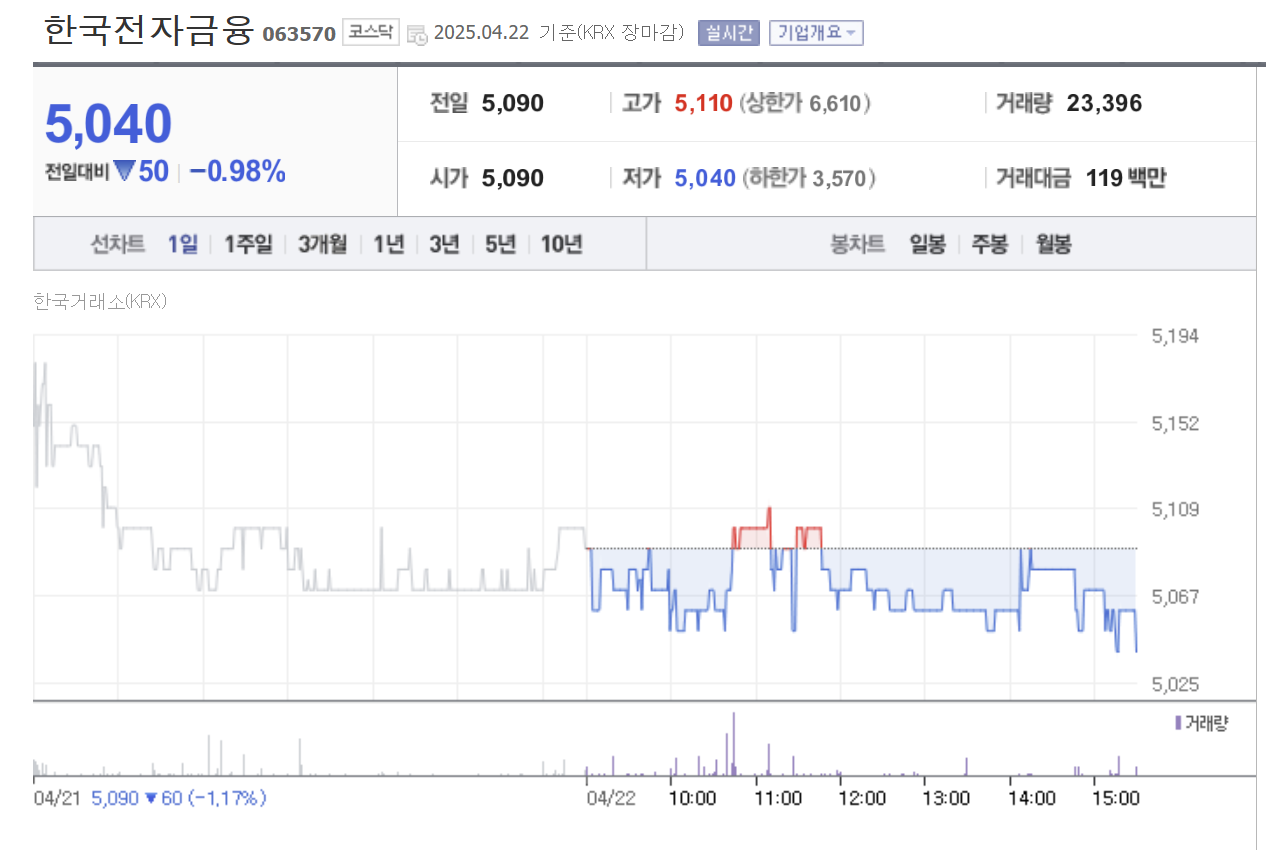
Task: Click the 전일 value 5,090
Action: tap(513, 103)
